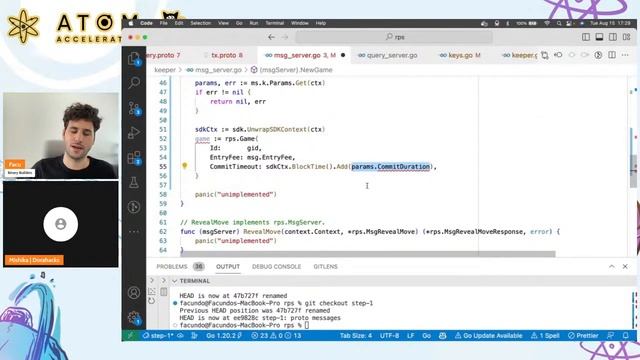Screen dimensions: 640x360
Task: Maximize the panel with the chevron up
Action: pos(611,267)
